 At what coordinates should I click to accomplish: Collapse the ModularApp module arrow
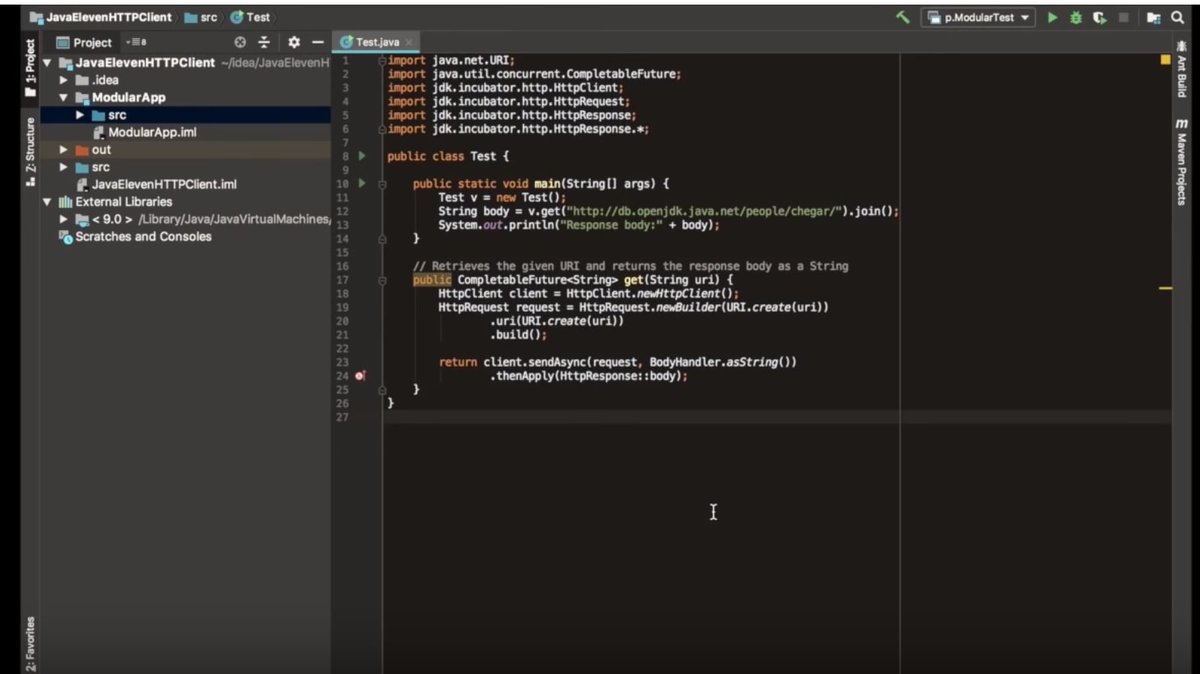point(63,98)
